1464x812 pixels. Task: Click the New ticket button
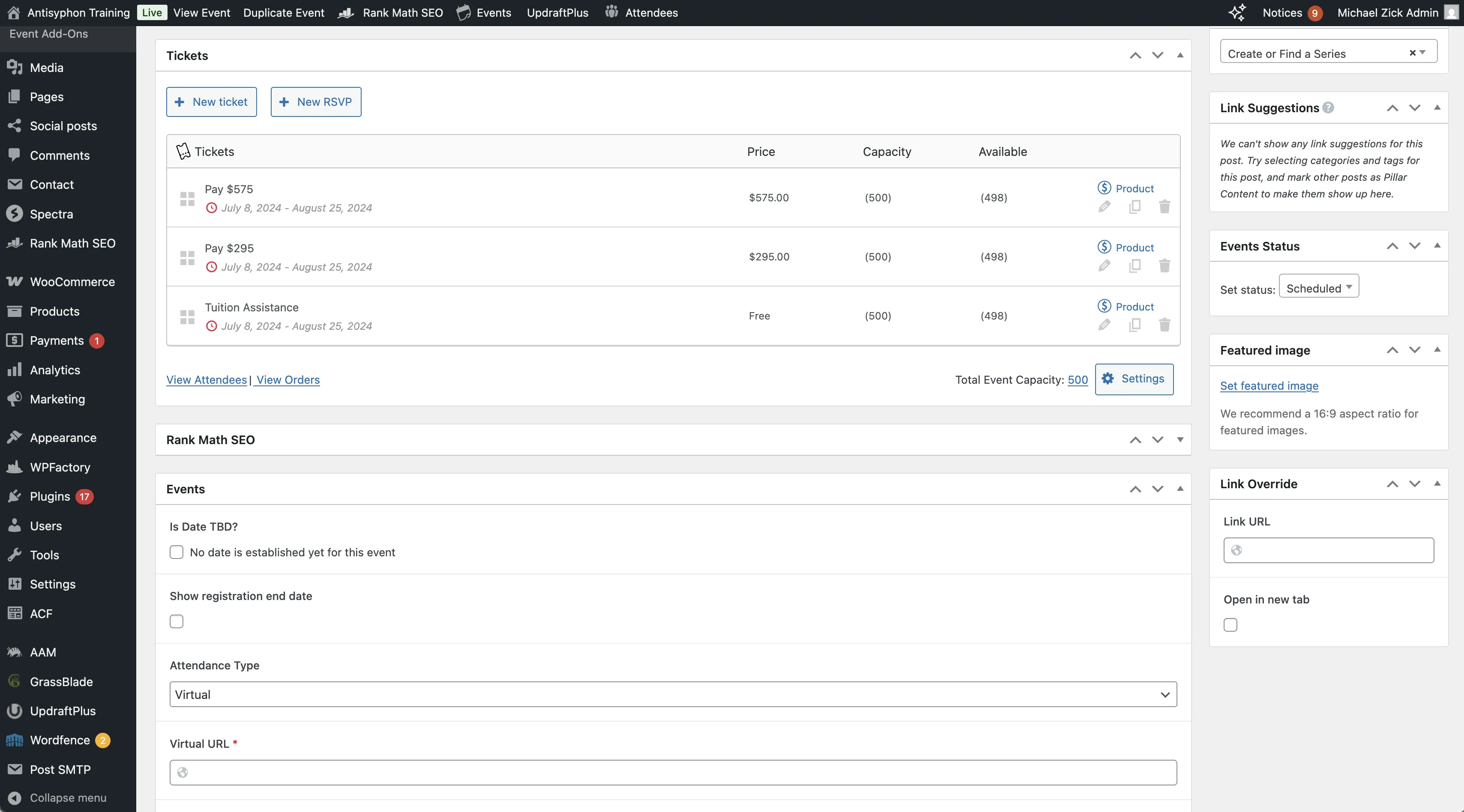click(x=211, y=101)
